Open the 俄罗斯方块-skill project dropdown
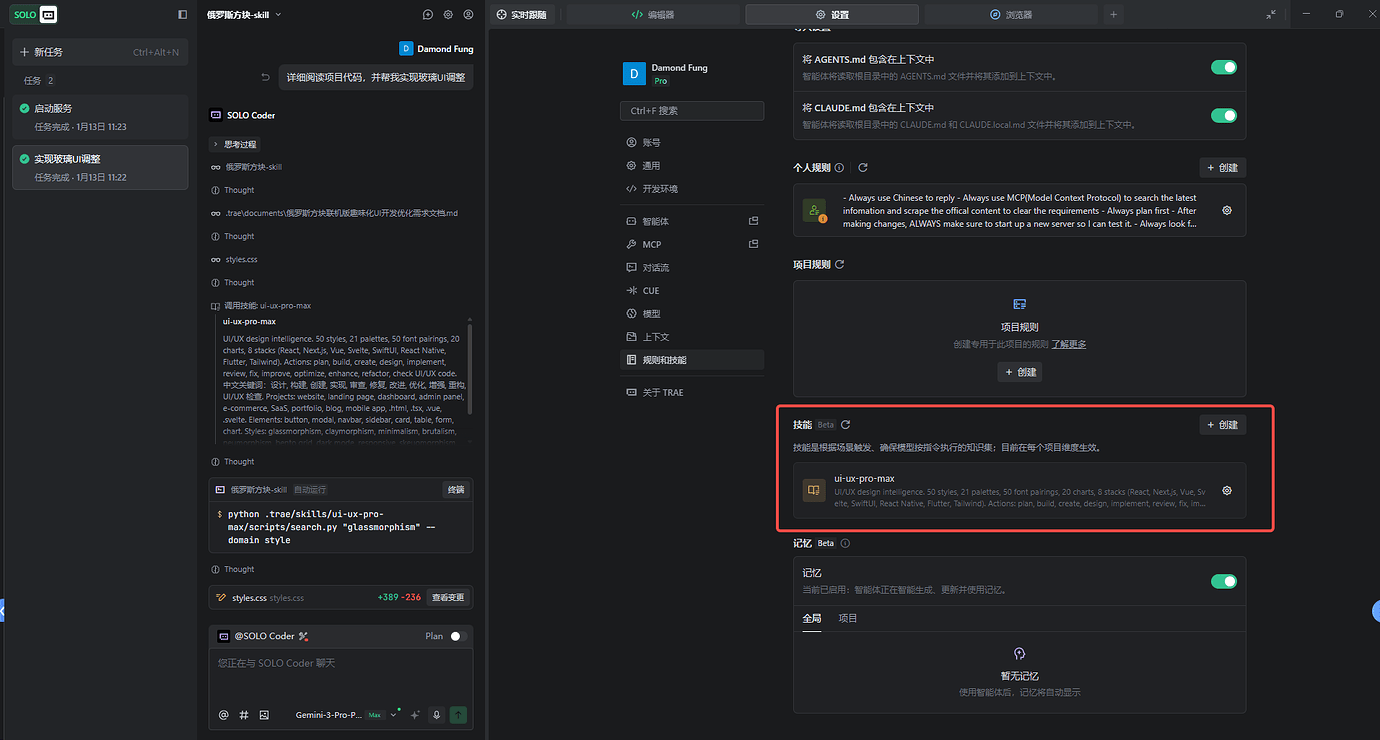This screenshot has width=1380, height=740. (244, 15)
